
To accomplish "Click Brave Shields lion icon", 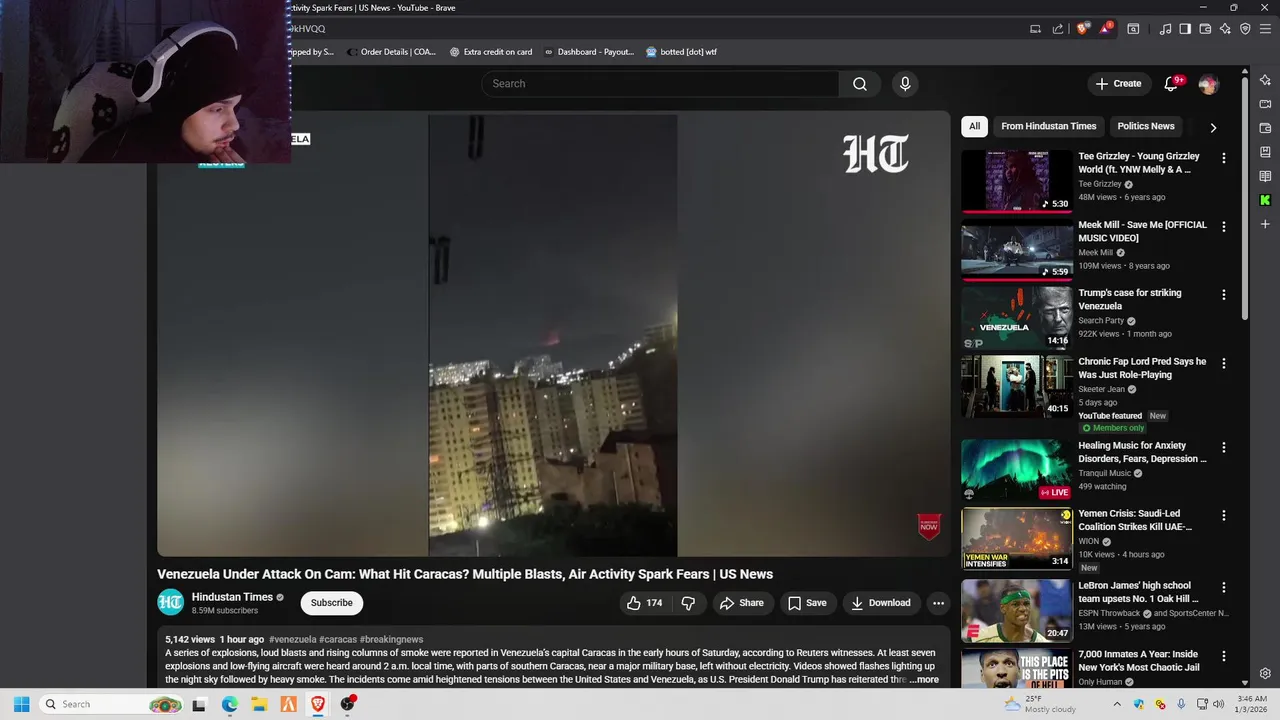I will point(1082,29).
